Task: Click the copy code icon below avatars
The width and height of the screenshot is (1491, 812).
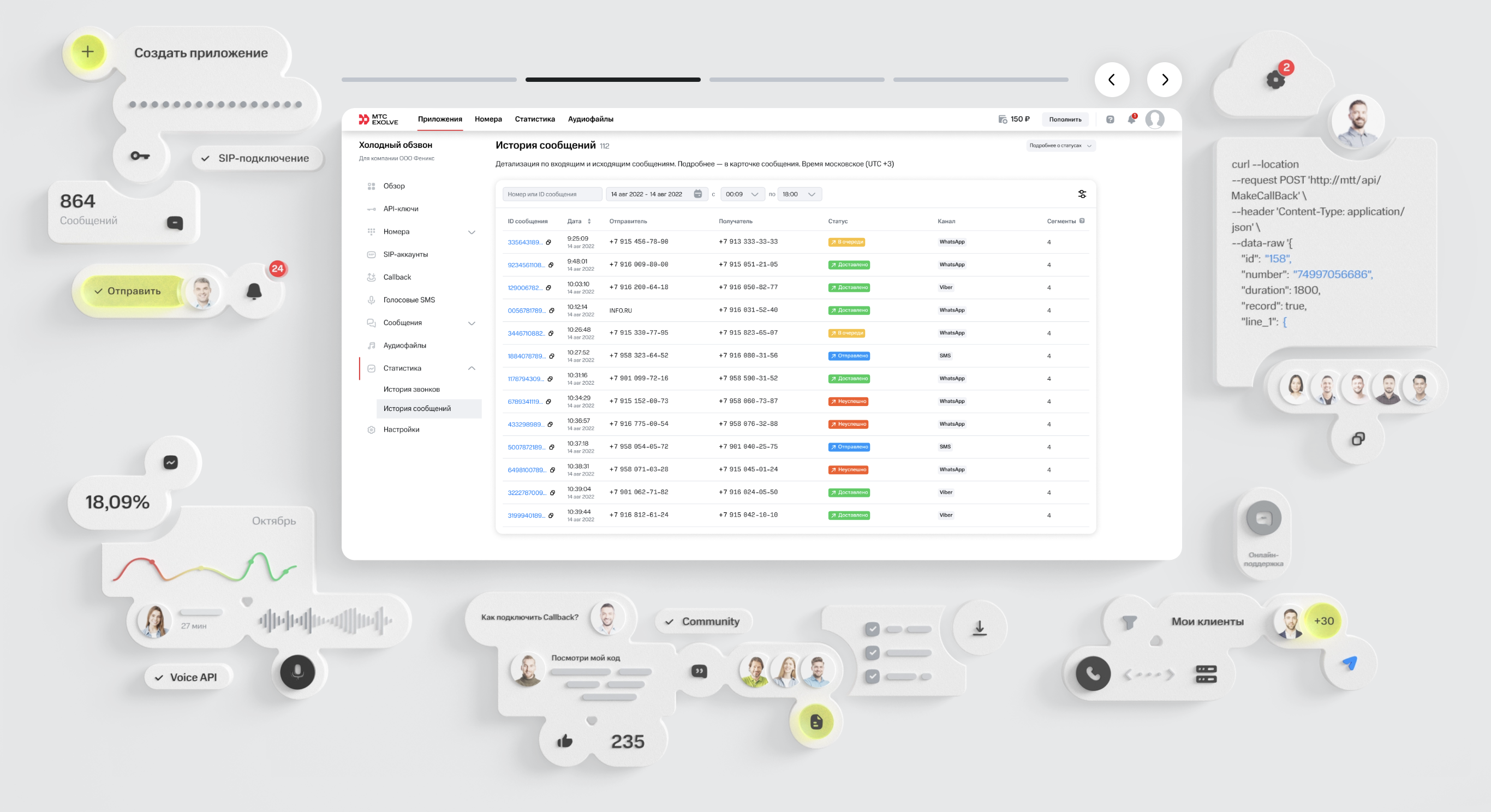Action: 1358,439
